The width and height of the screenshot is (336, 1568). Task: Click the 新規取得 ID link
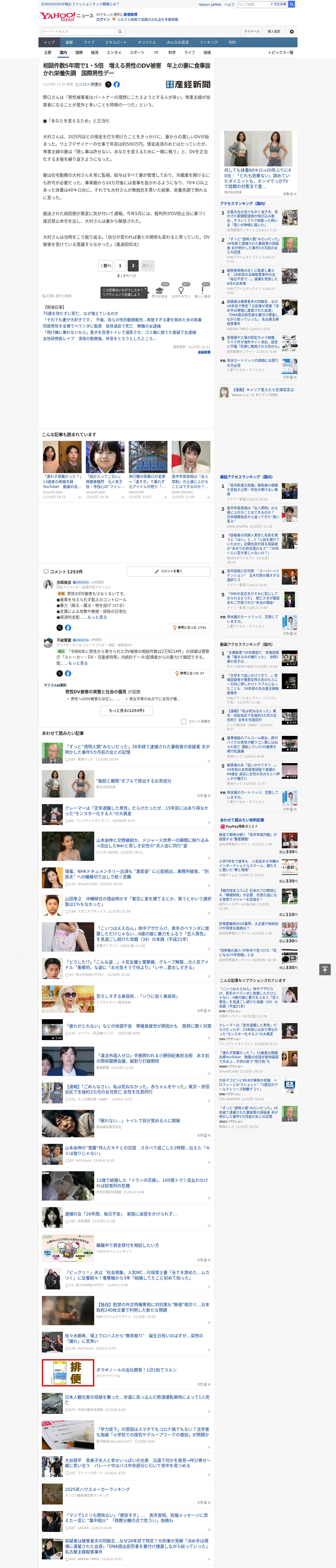tap(131, 15)
